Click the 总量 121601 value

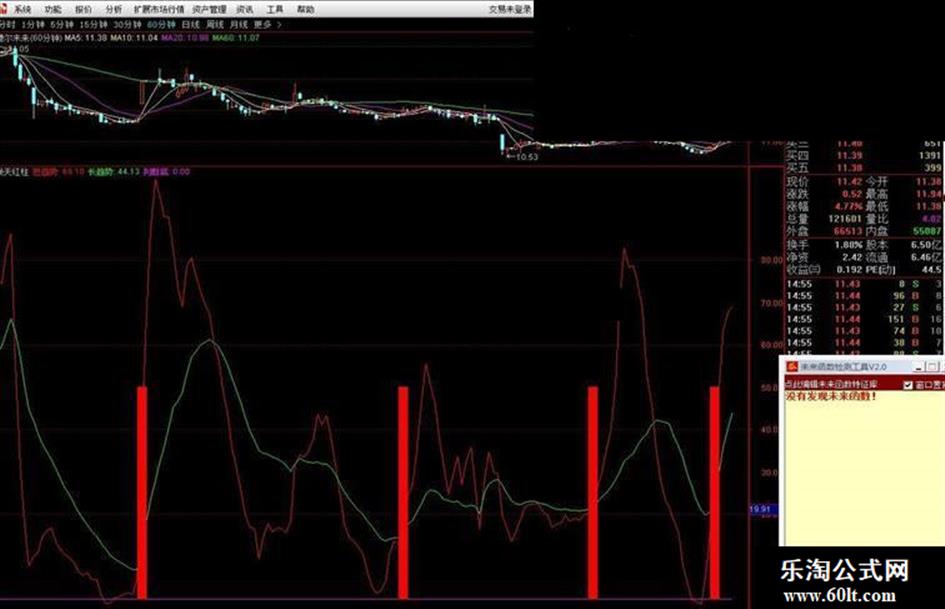(x=845, y=219)
